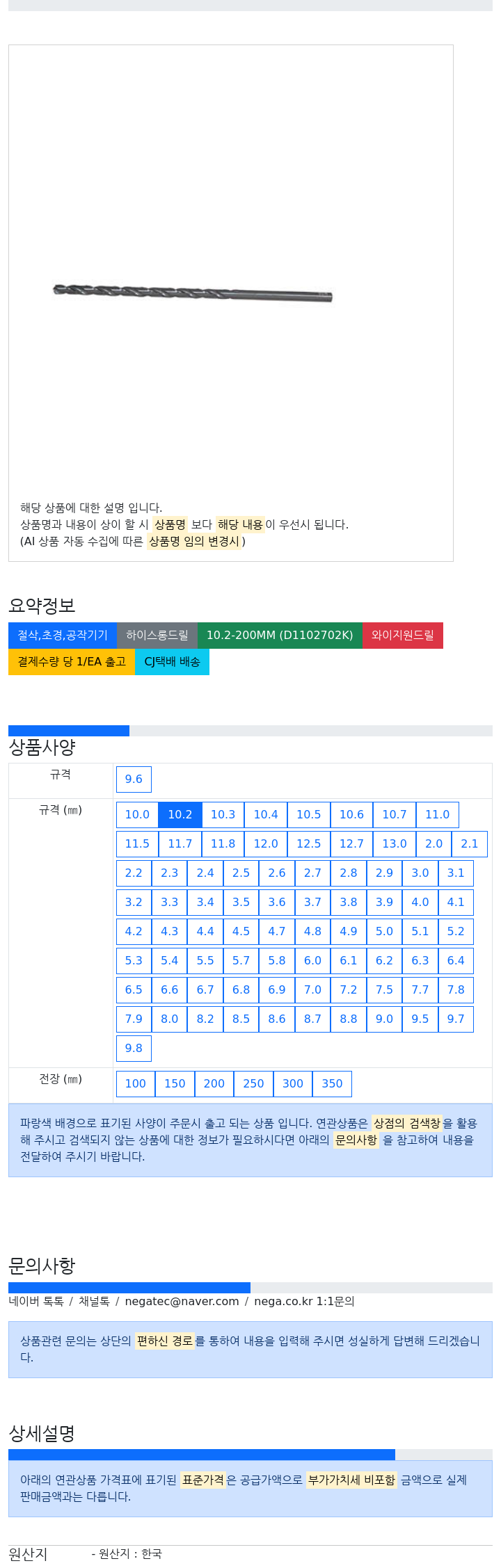Choose the 5.0 mm size option
Screen dimensions: 501x1568
(x=384, y=931)
